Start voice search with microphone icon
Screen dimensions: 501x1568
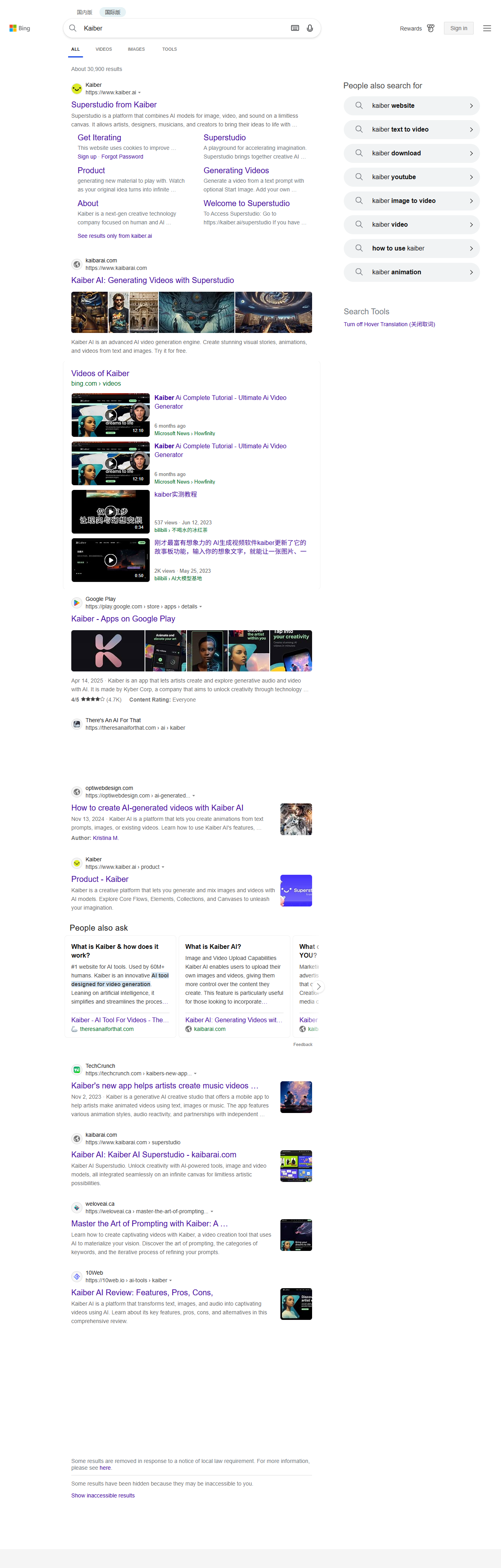[310, 29]
